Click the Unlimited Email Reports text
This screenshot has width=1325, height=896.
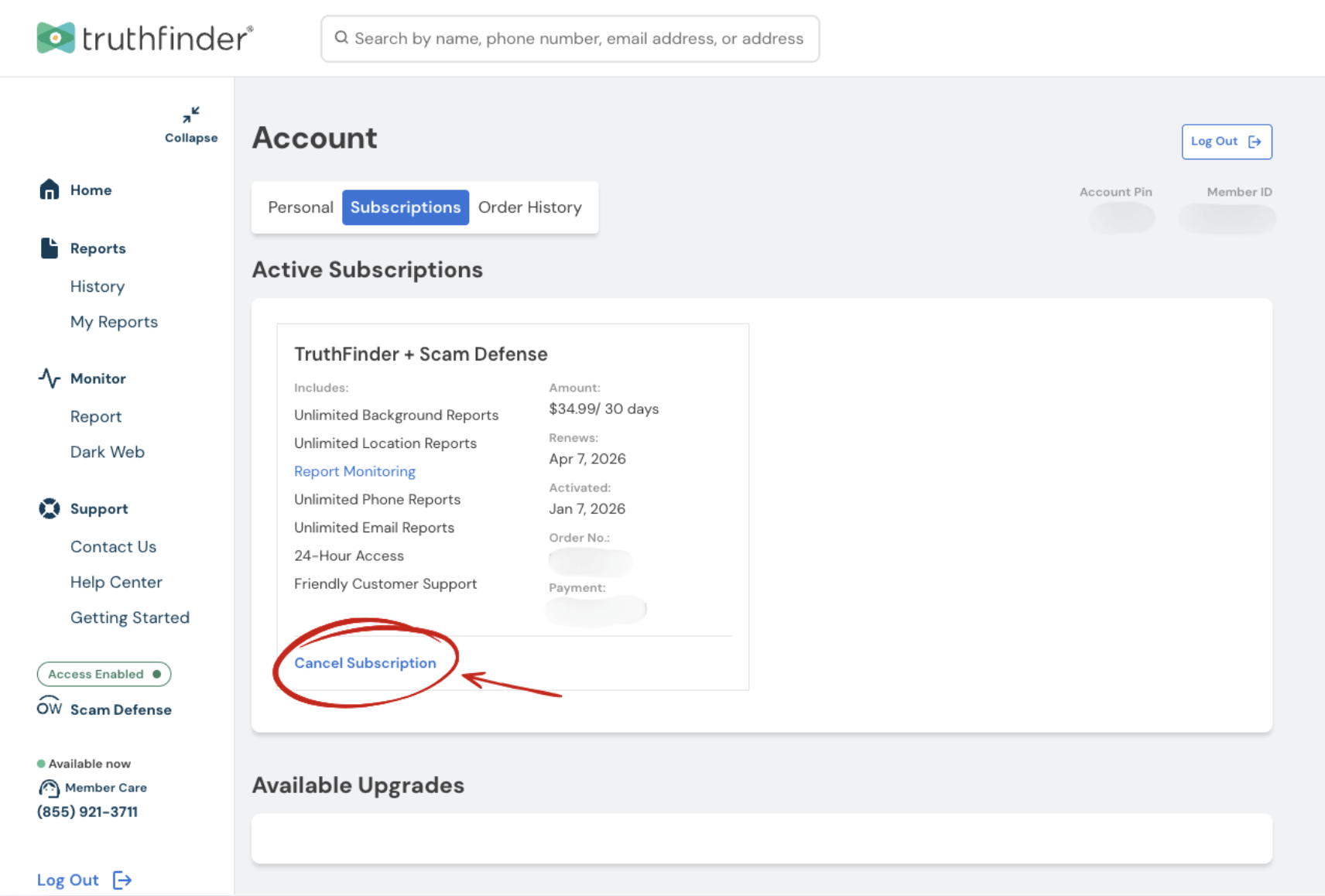coord(374,528)
